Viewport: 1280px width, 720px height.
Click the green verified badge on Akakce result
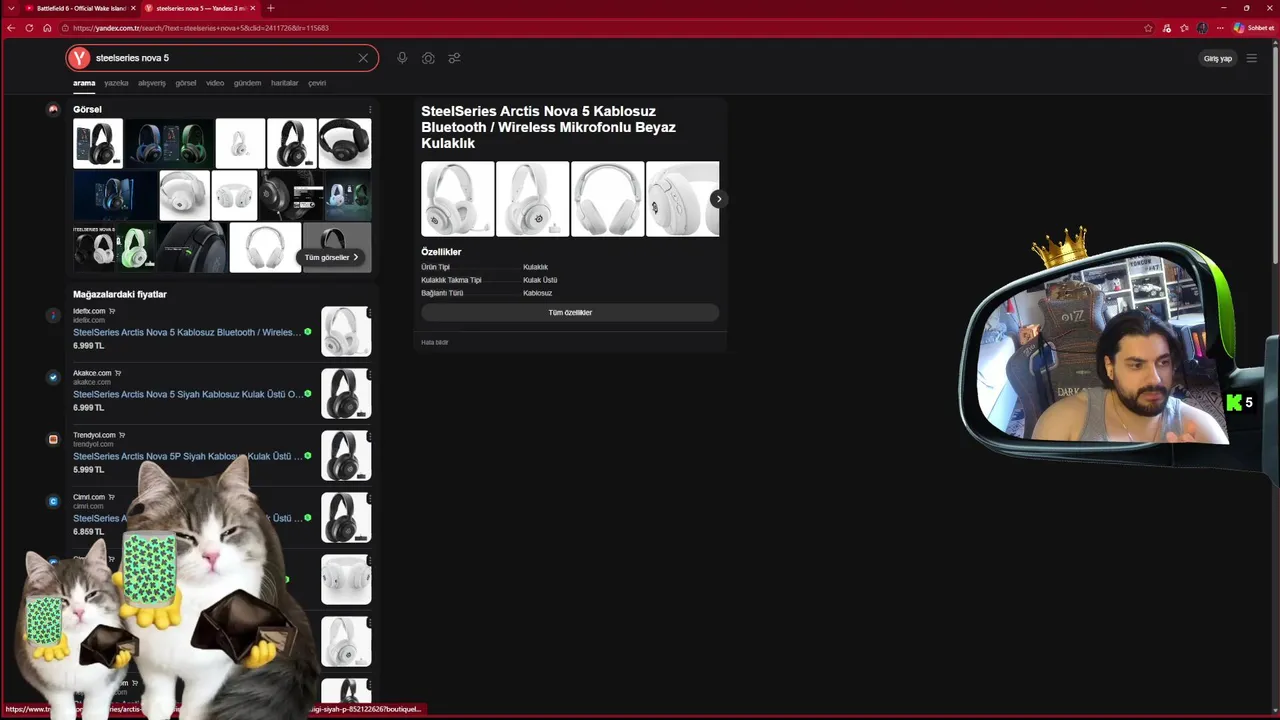point(308,394)
